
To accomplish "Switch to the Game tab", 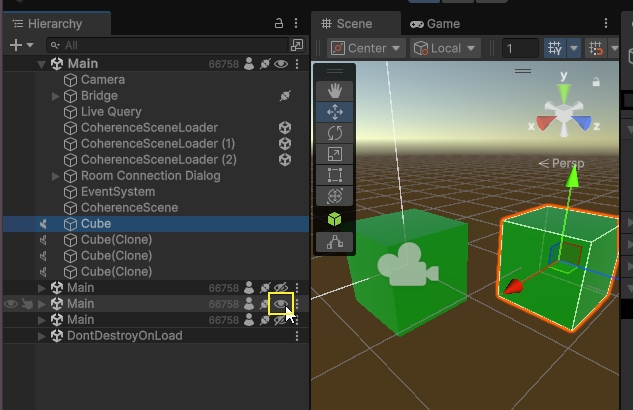I will pos(435,24).
